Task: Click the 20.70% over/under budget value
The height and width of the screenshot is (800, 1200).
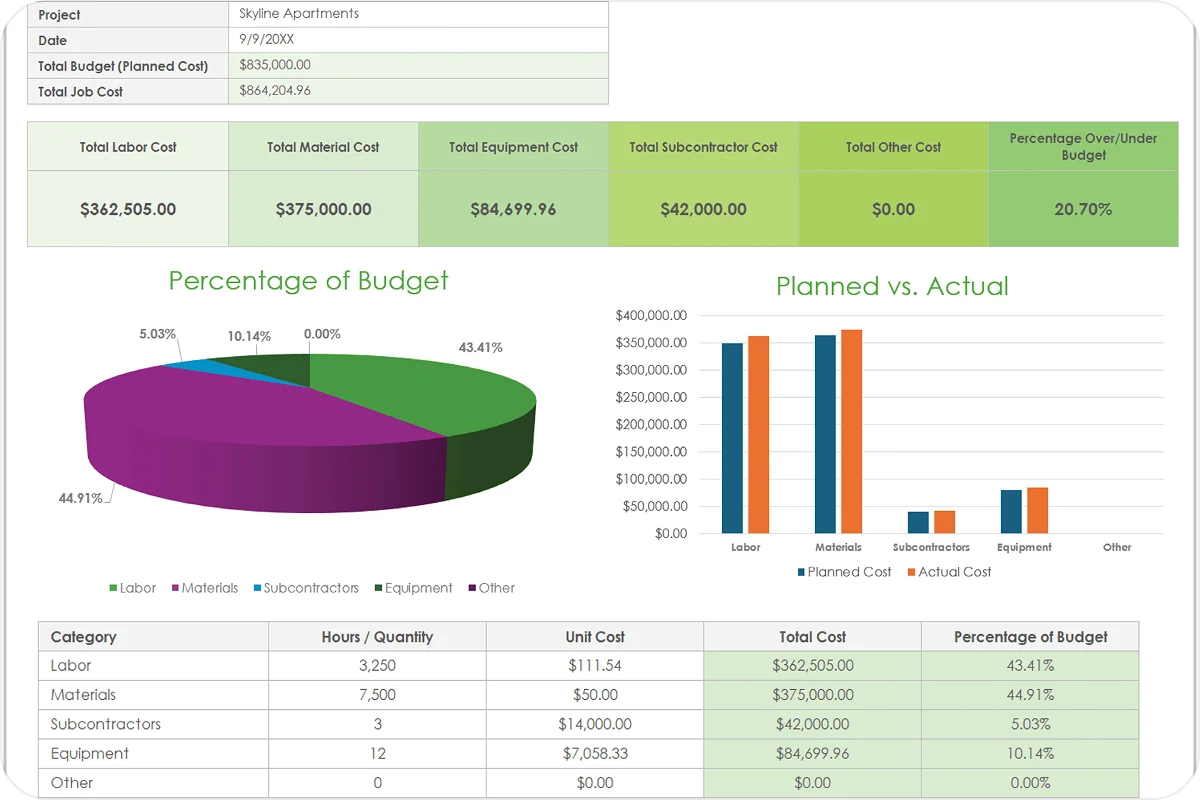Action: 1083,210
